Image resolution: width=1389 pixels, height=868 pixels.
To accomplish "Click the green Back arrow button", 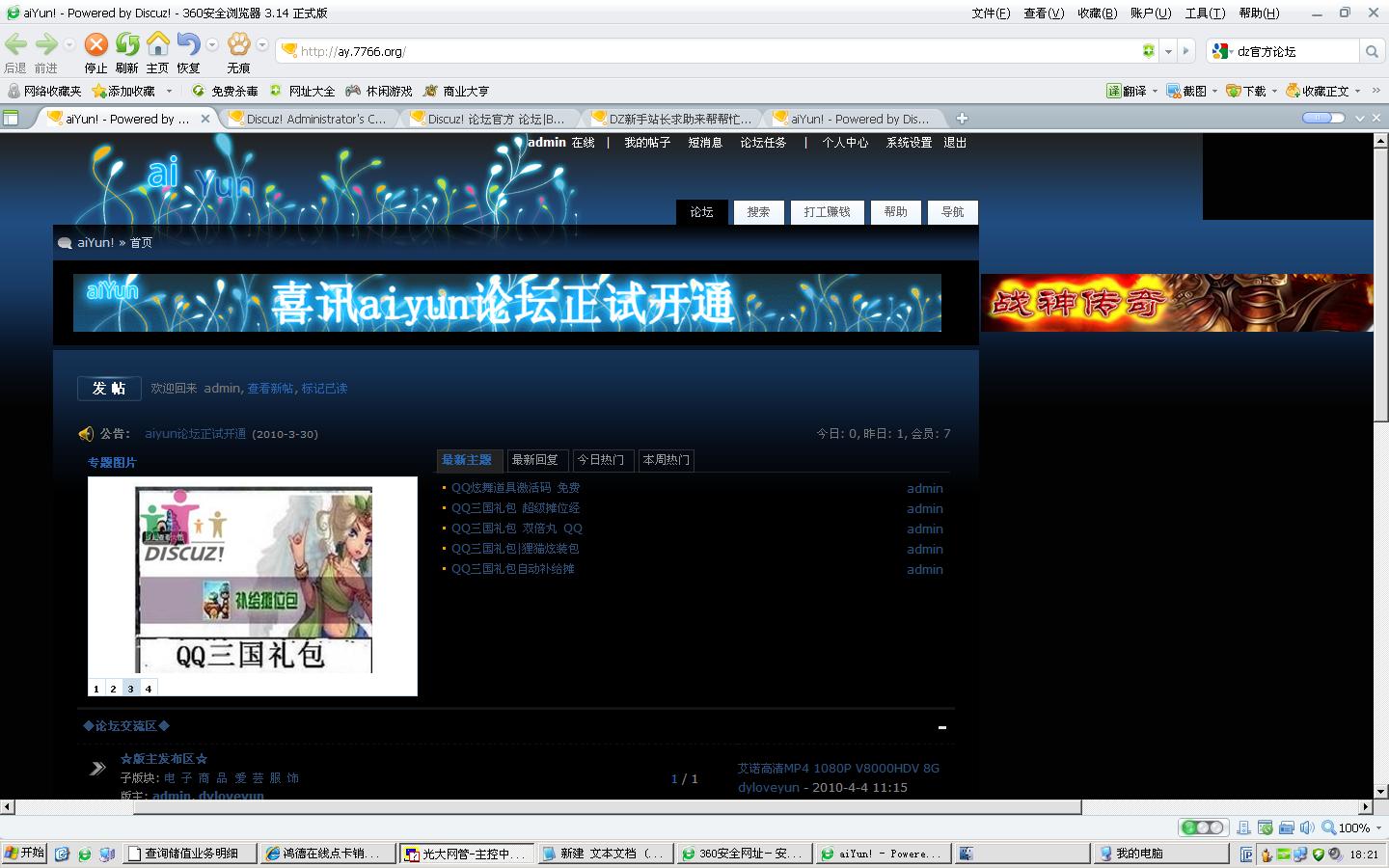I will 15,44.
